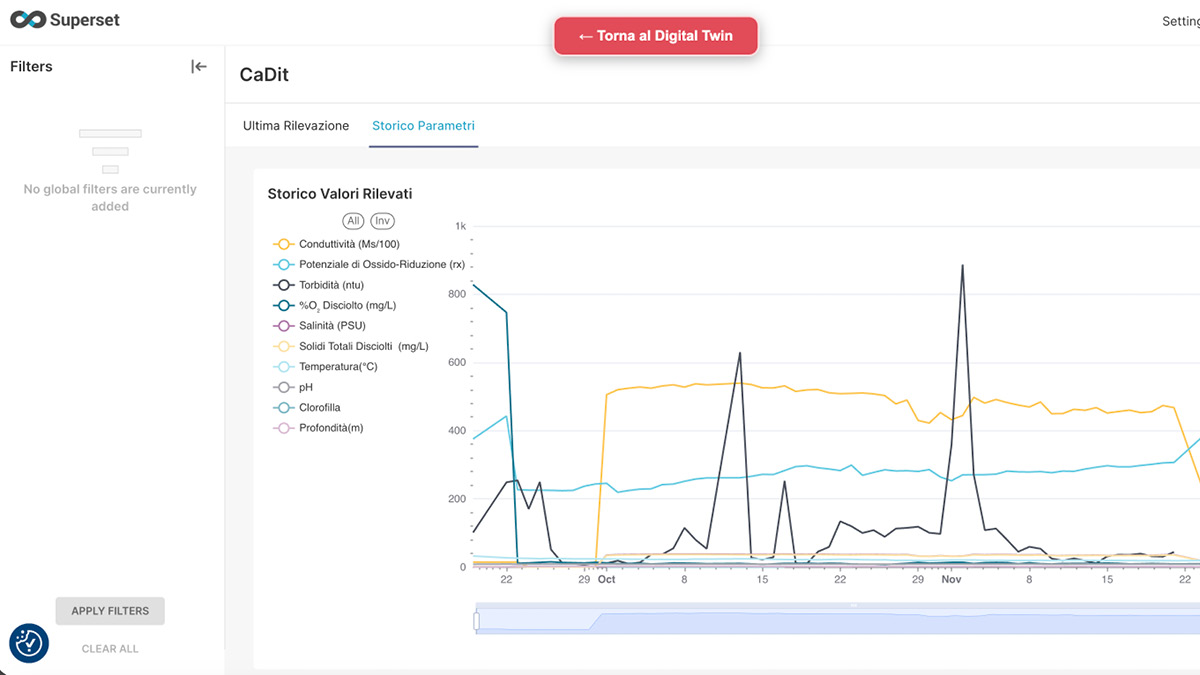Toggle Conduttività series in chart legend
Screen dimensions: 1200x675
(x=349, y=244)
